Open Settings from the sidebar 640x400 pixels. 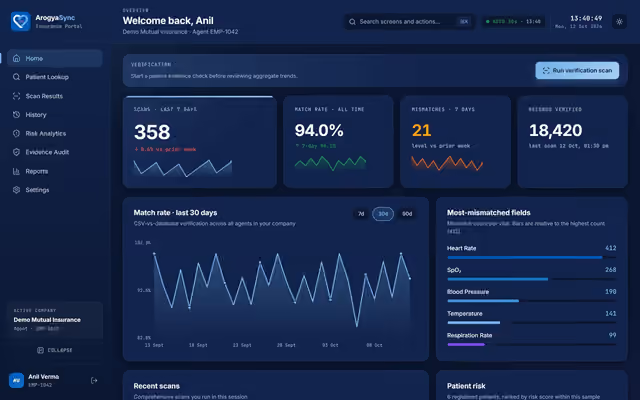click(x=55, y=190)
